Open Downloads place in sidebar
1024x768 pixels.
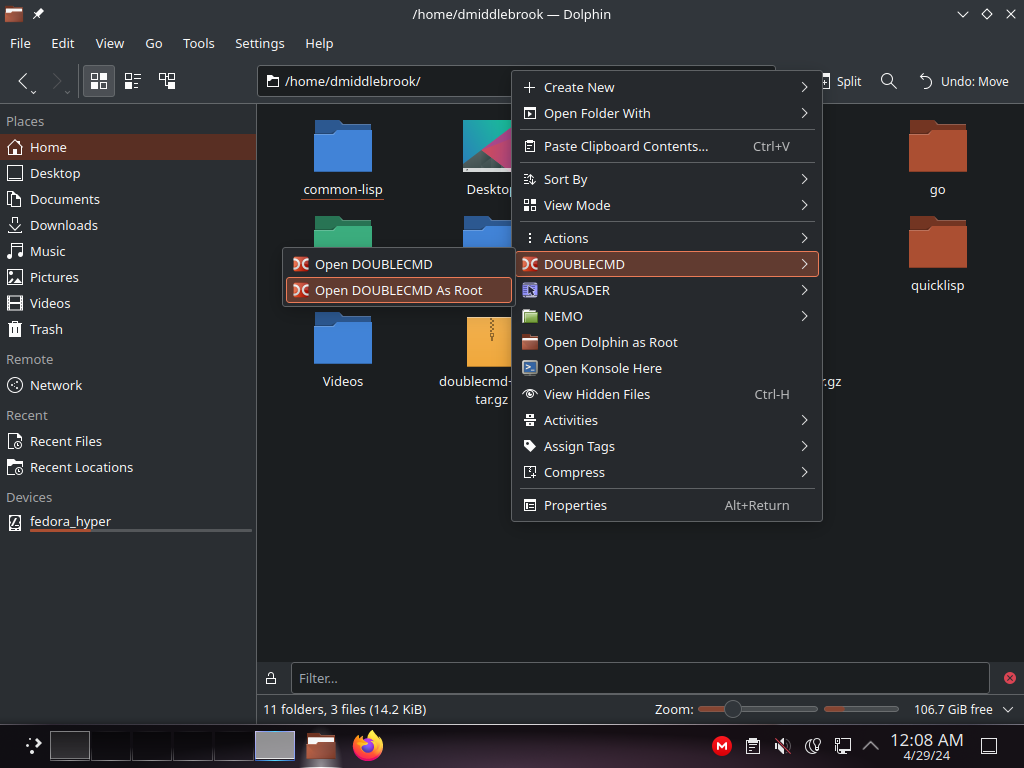[128, 225]
